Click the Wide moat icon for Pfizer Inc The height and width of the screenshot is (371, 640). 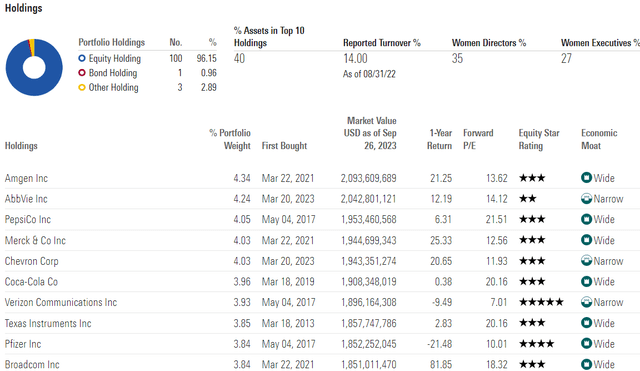pyautogui.click(x=586, y=344)
